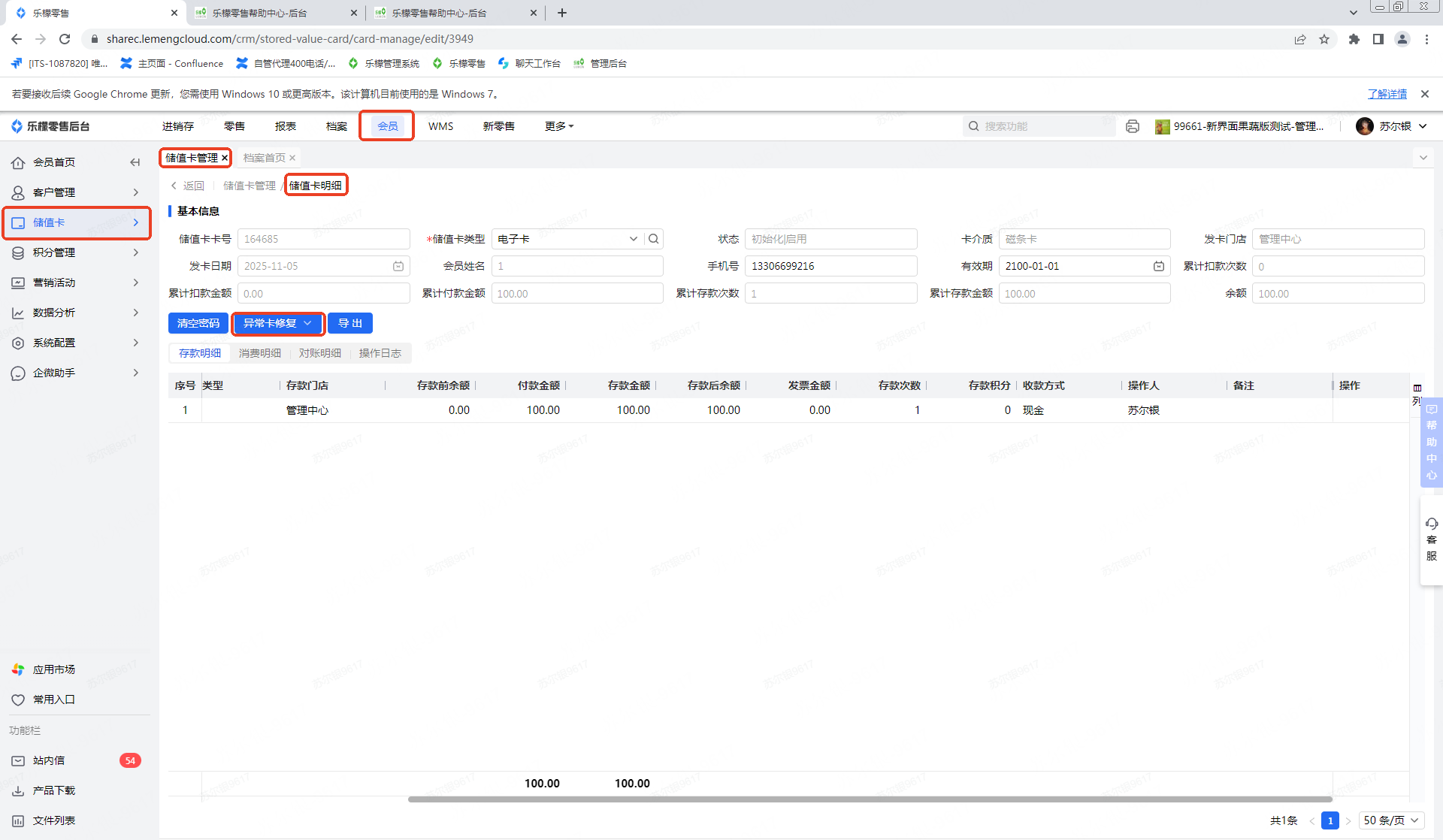Open the 客服 headset icon
This screenshot has width=1443, height=840.
[1432, 524]
